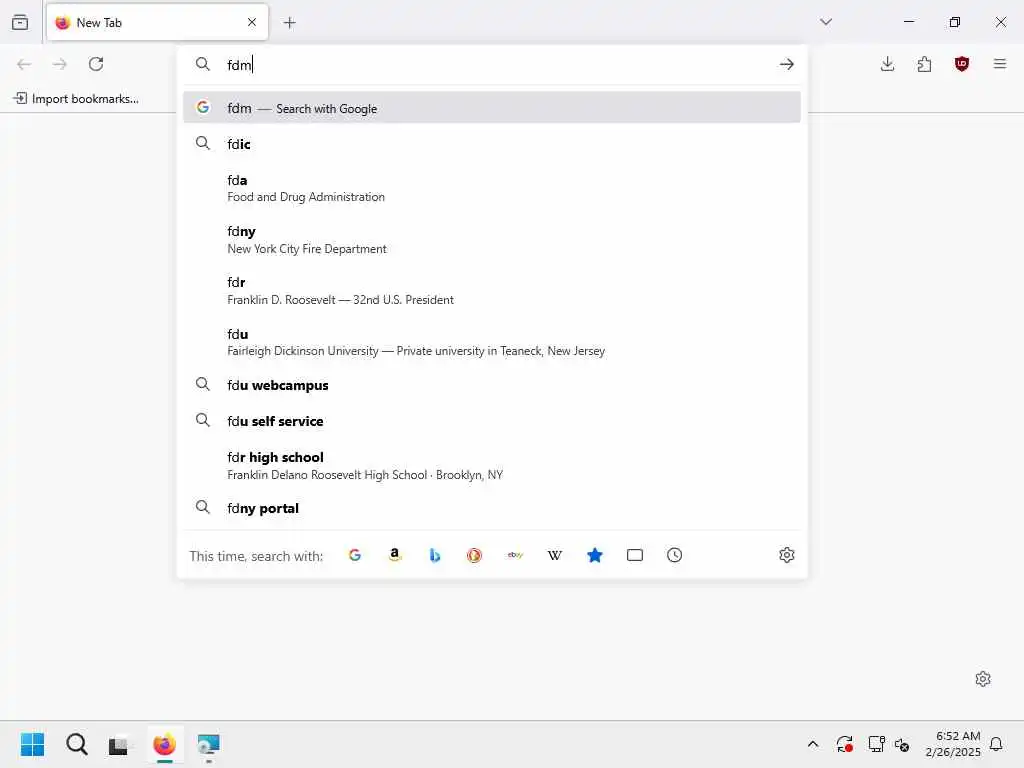
Task: Open Windows taskbar search
Action: coord(76,744)
